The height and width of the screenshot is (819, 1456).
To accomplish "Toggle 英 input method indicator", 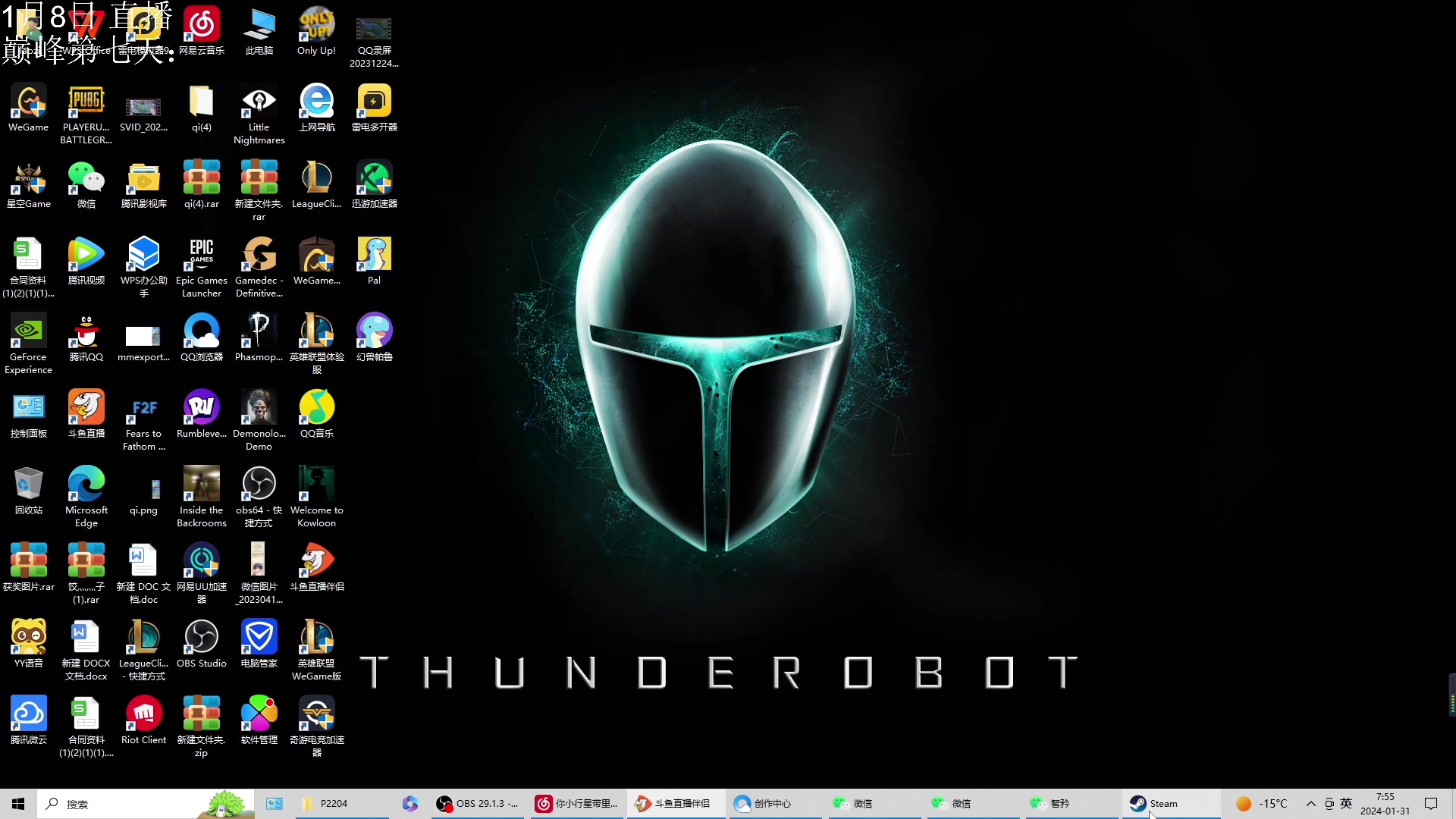I will pyautogui.click(x=1346, y=804).
